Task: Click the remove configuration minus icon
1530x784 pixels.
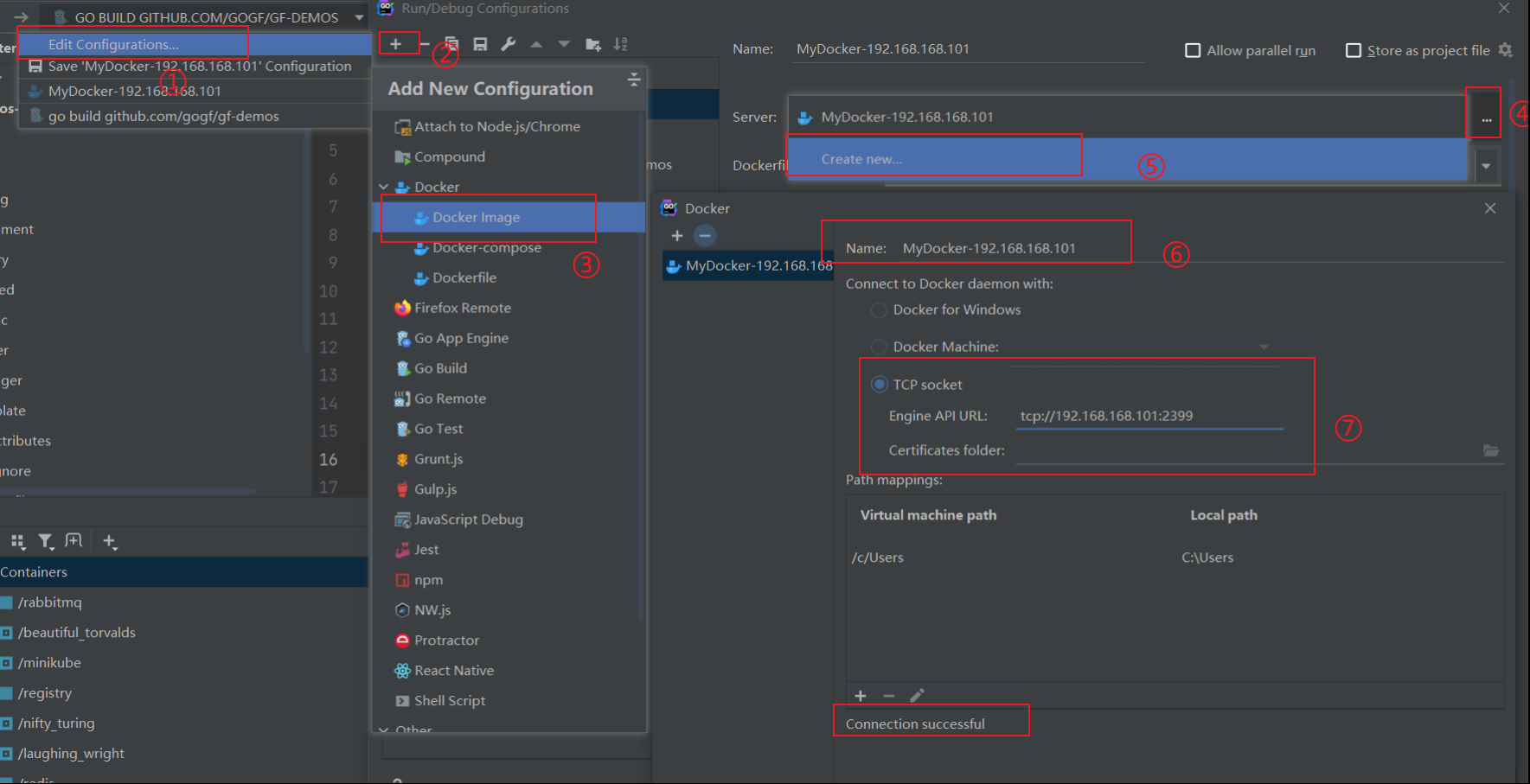Action: (x=425, y=44)
